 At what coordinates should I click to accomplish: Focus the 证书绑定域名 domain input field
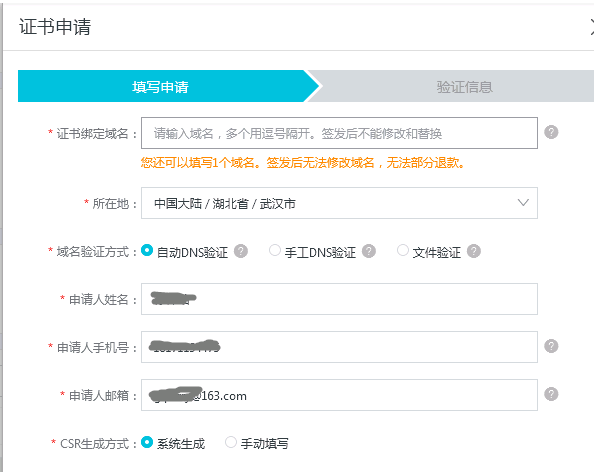coord(339,133)
